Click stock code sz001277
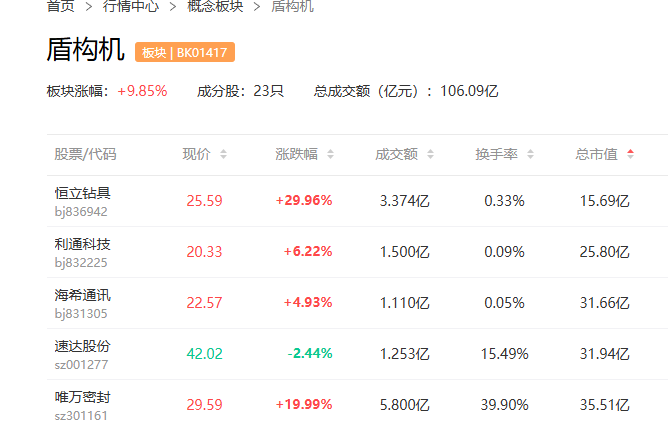The image size is (668, 429). [81, 365]
